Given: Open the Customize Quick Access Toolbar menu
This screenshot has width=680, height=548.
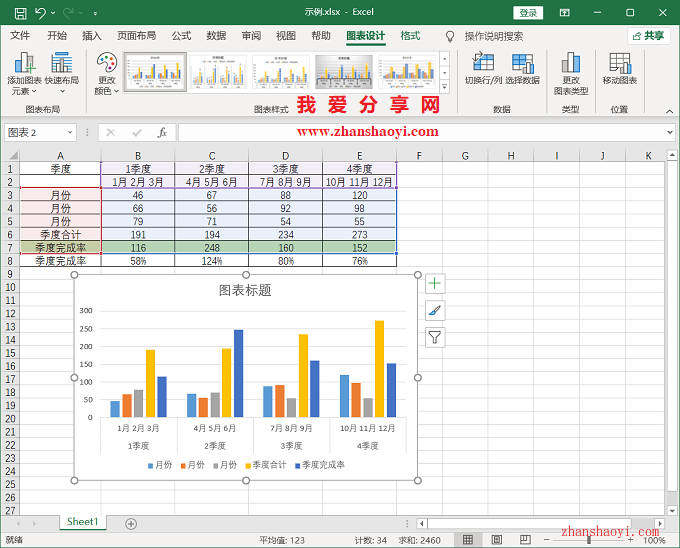Looking at the screenshot, I should pyautogui.click(x=95, y=13).
